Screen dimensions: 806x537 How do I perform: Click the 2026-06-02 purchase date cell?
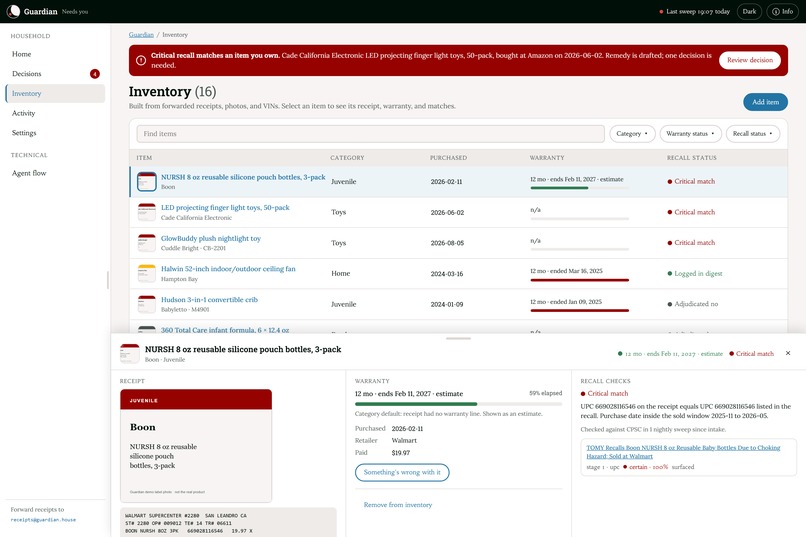click(x=447, y=212)
